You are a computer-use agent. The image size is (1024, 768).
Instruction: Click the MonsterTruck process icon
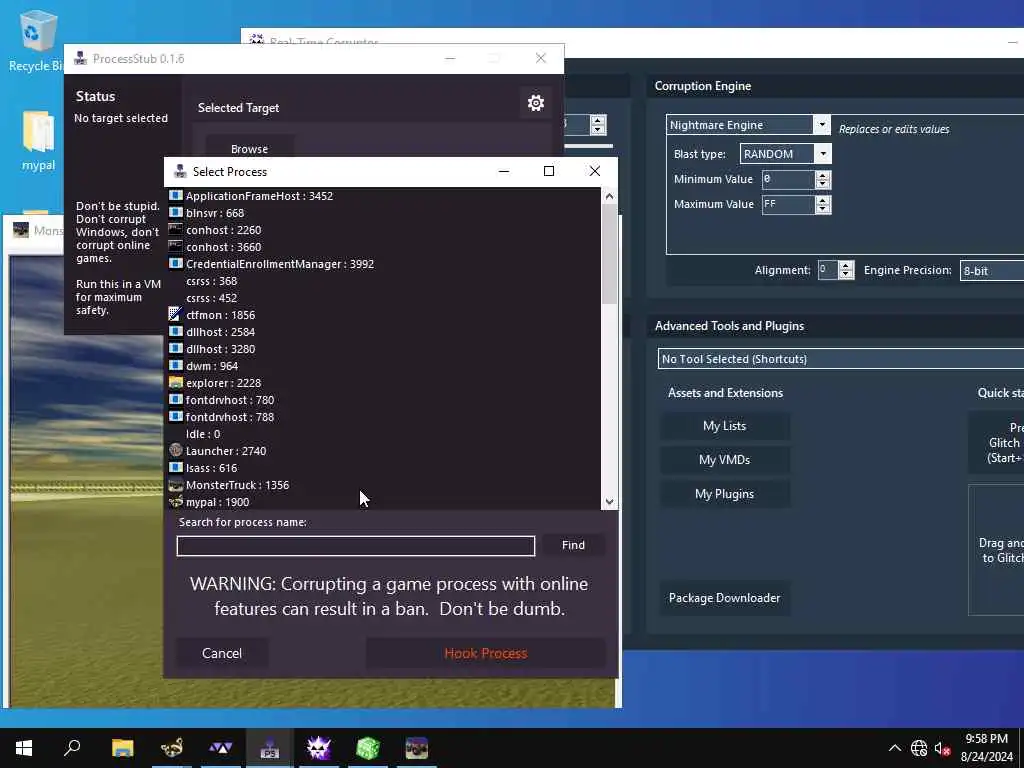(176, 485)
